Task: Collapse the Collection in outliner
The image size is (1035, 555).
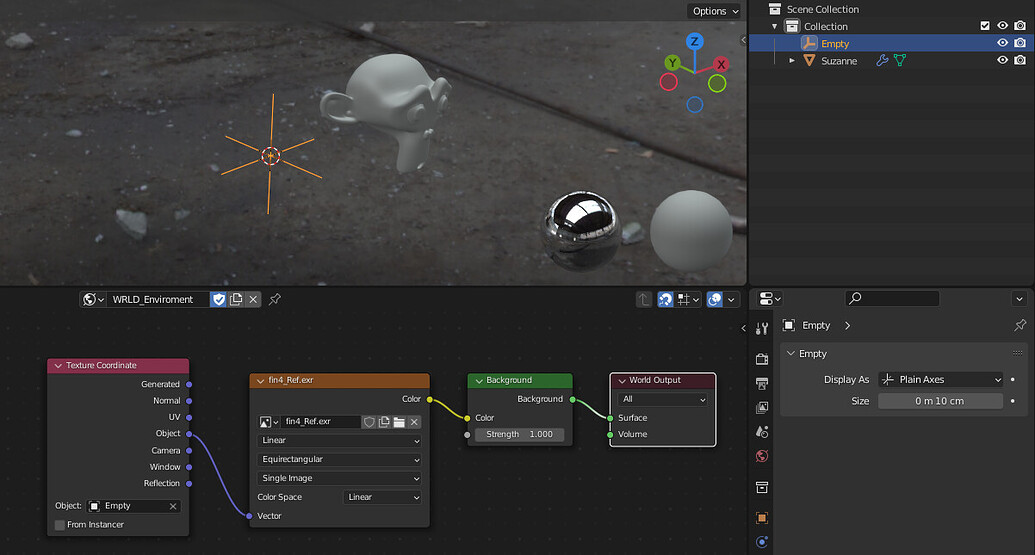Action: [774, 26]
